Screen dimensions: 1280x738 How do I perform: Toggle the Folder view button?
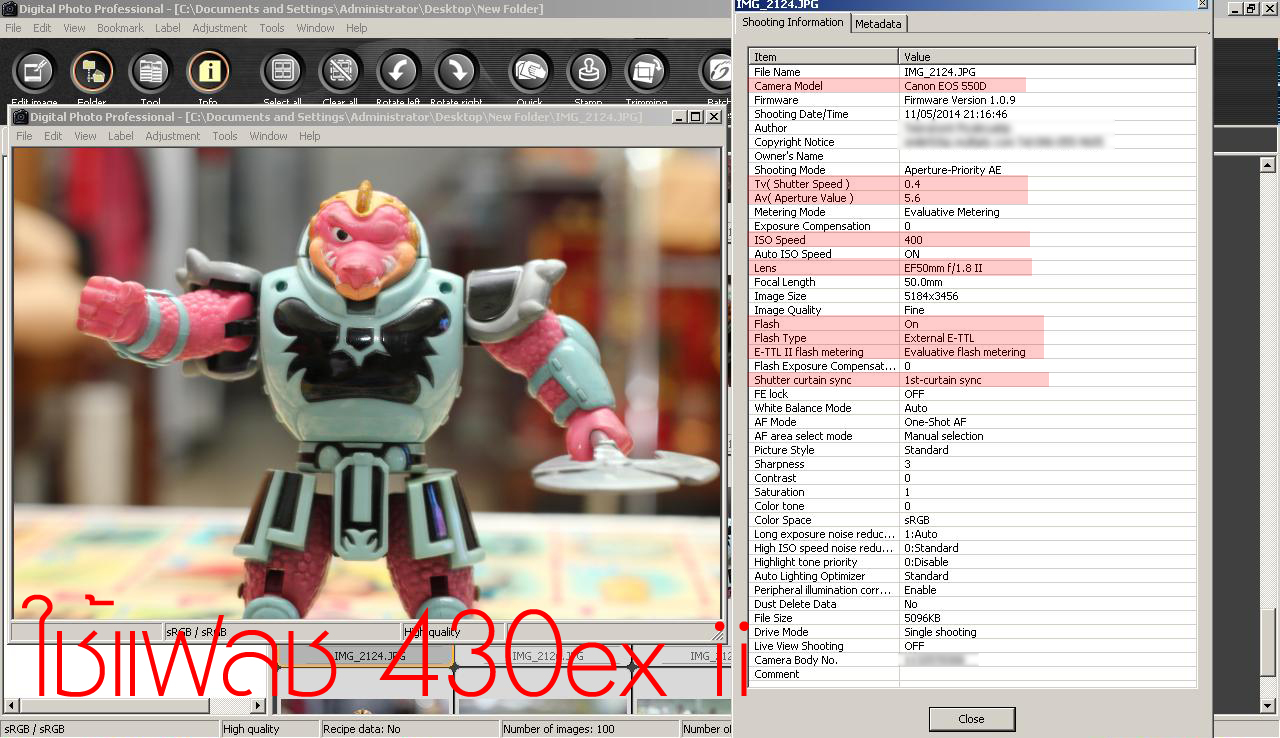[92, 72]
